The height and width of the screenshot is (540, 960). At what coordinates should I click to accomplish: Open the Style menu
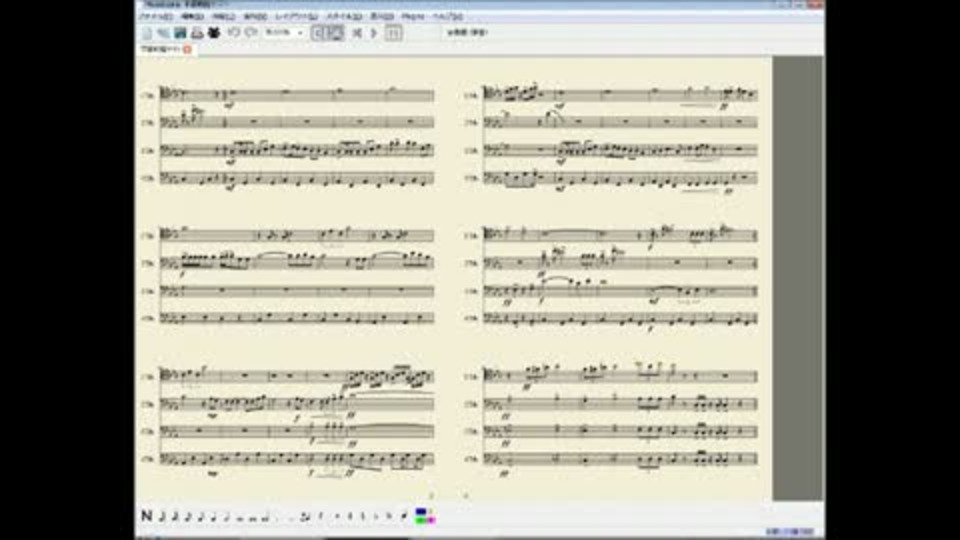coord(344,17)
